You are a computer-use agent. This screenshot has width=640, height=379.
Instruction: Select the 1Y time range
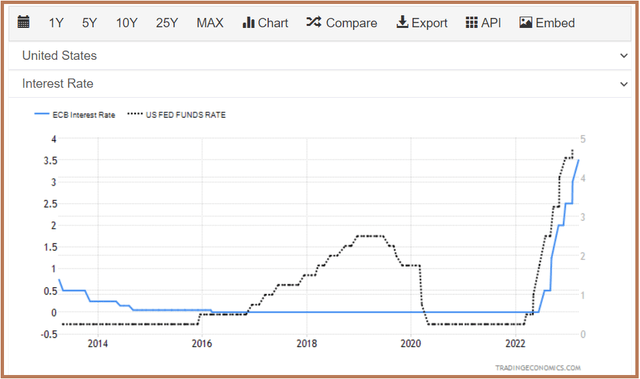click(56, 23)
